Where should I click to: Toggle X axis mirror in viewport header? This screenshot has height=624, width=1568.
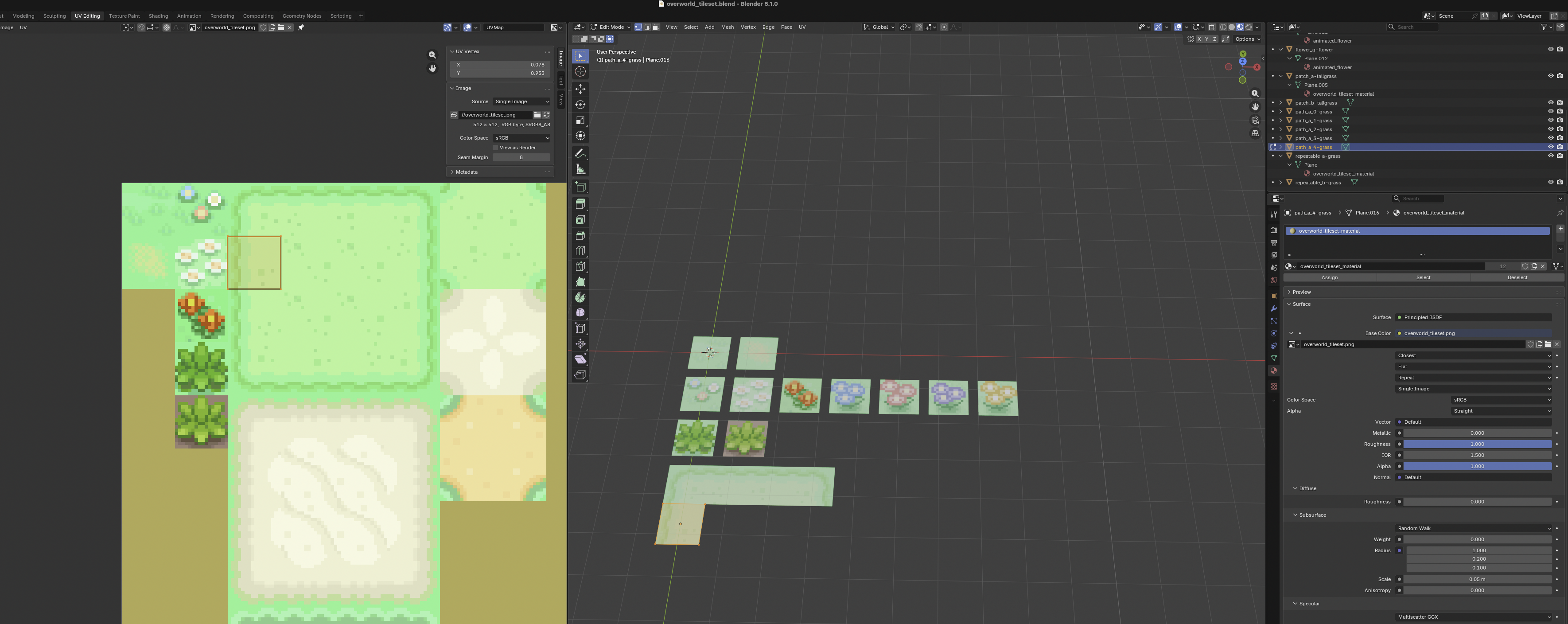click(x=1199, y=39)
